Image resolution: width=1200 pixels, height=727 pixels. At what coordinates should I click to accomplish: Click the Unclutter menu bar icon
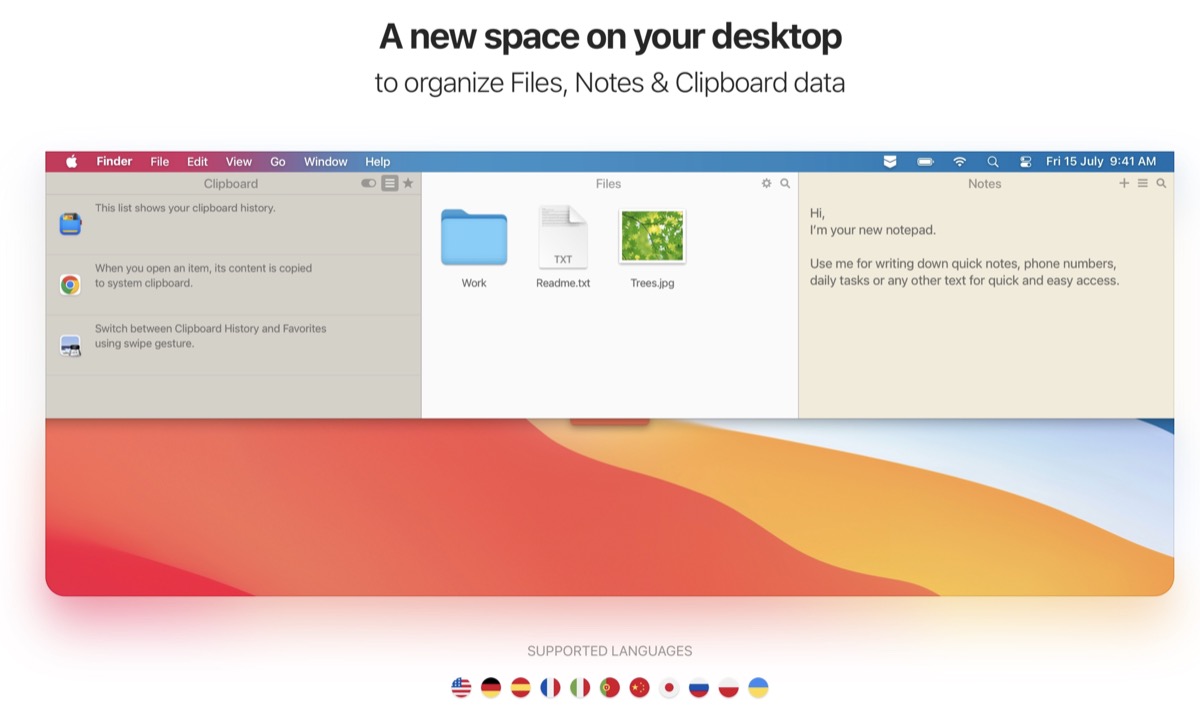tap(890, 162)
